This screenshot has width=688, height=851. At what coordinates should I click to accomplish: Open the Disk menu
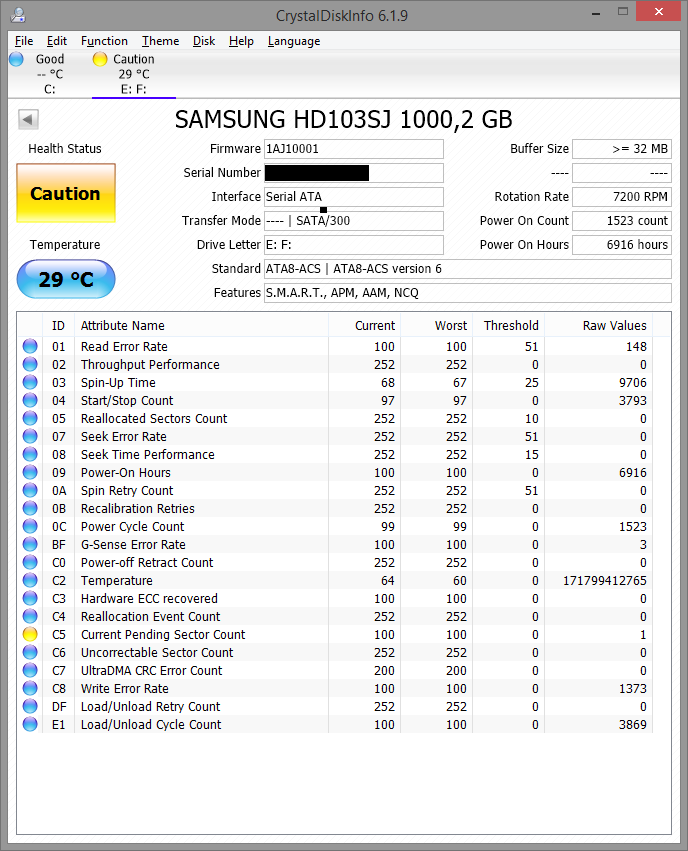coord(204,41)
